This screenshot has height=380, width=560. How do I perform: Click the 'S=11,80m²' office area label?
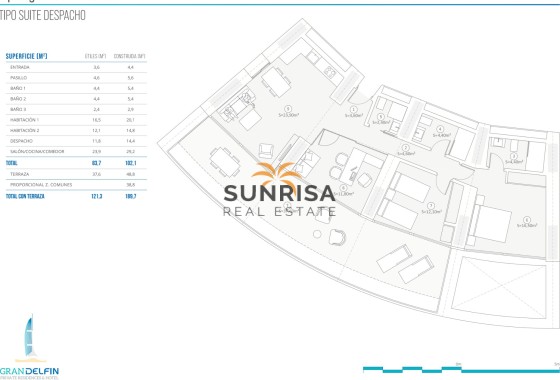[344, 194]
